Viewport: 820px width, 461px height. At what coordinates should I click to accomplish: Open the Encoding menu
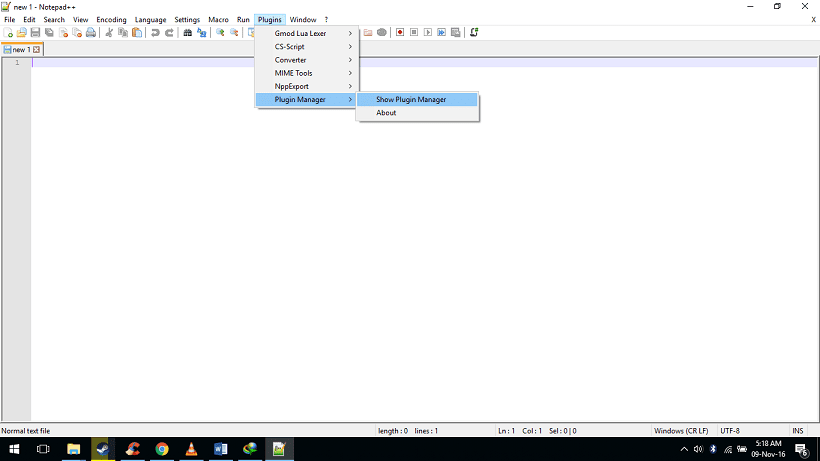point(111,20)
